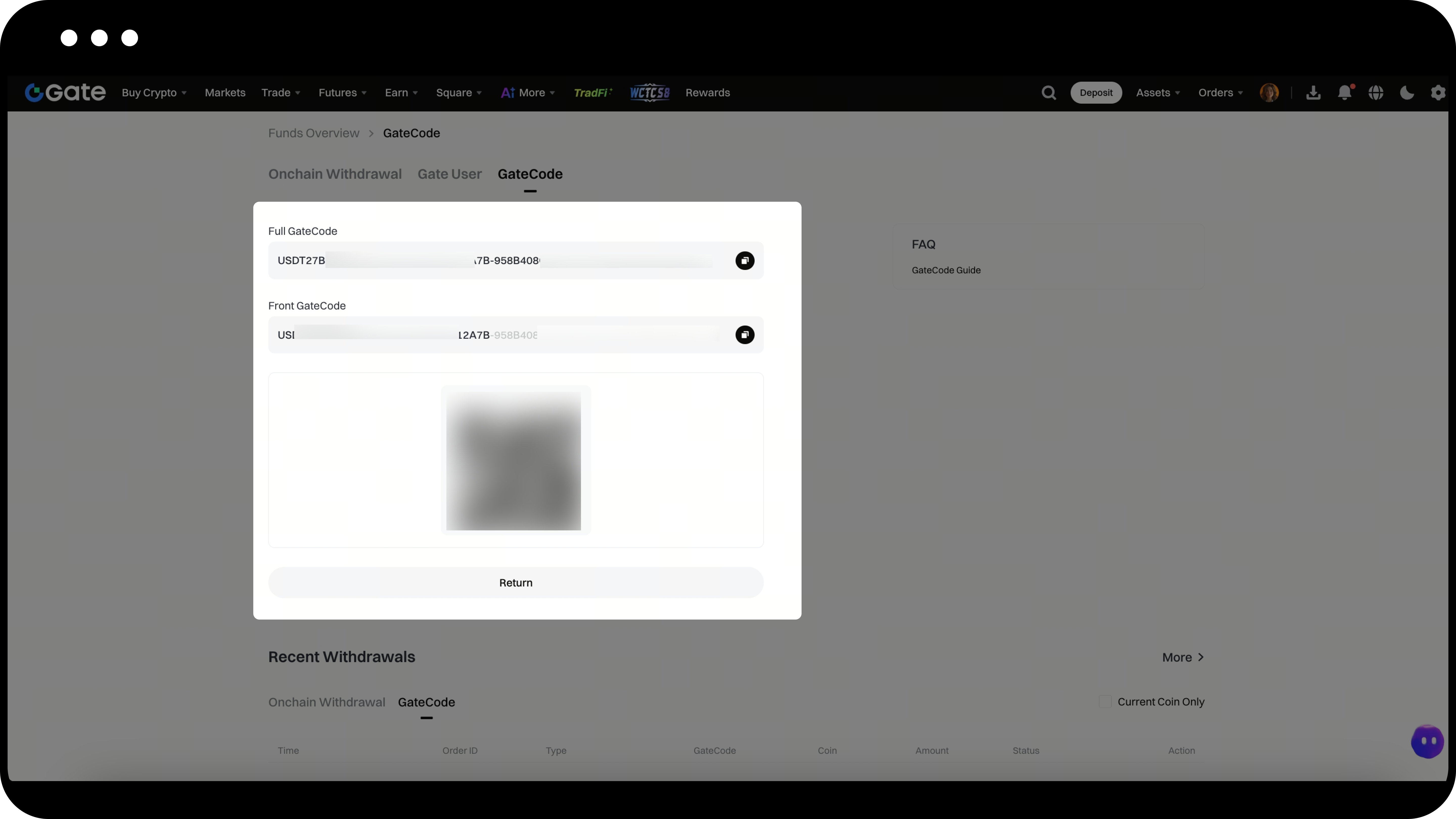
Task: Enable Current Coin Only checkbox
Action: tap(1105, 701)
